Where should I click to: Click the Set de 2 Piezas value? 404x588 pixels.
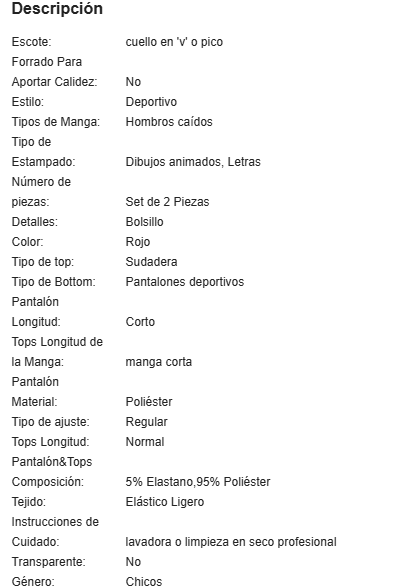[x=167, y=202]
